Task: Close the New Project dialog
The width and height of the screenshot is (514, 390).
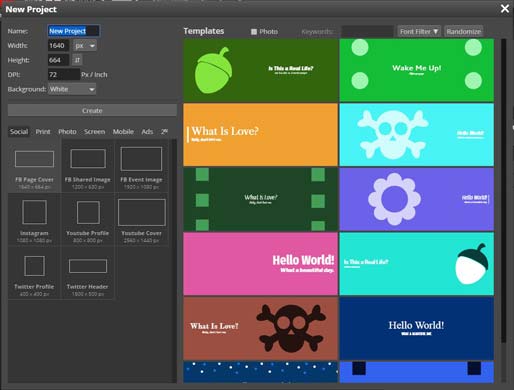Action: (505, 9)
